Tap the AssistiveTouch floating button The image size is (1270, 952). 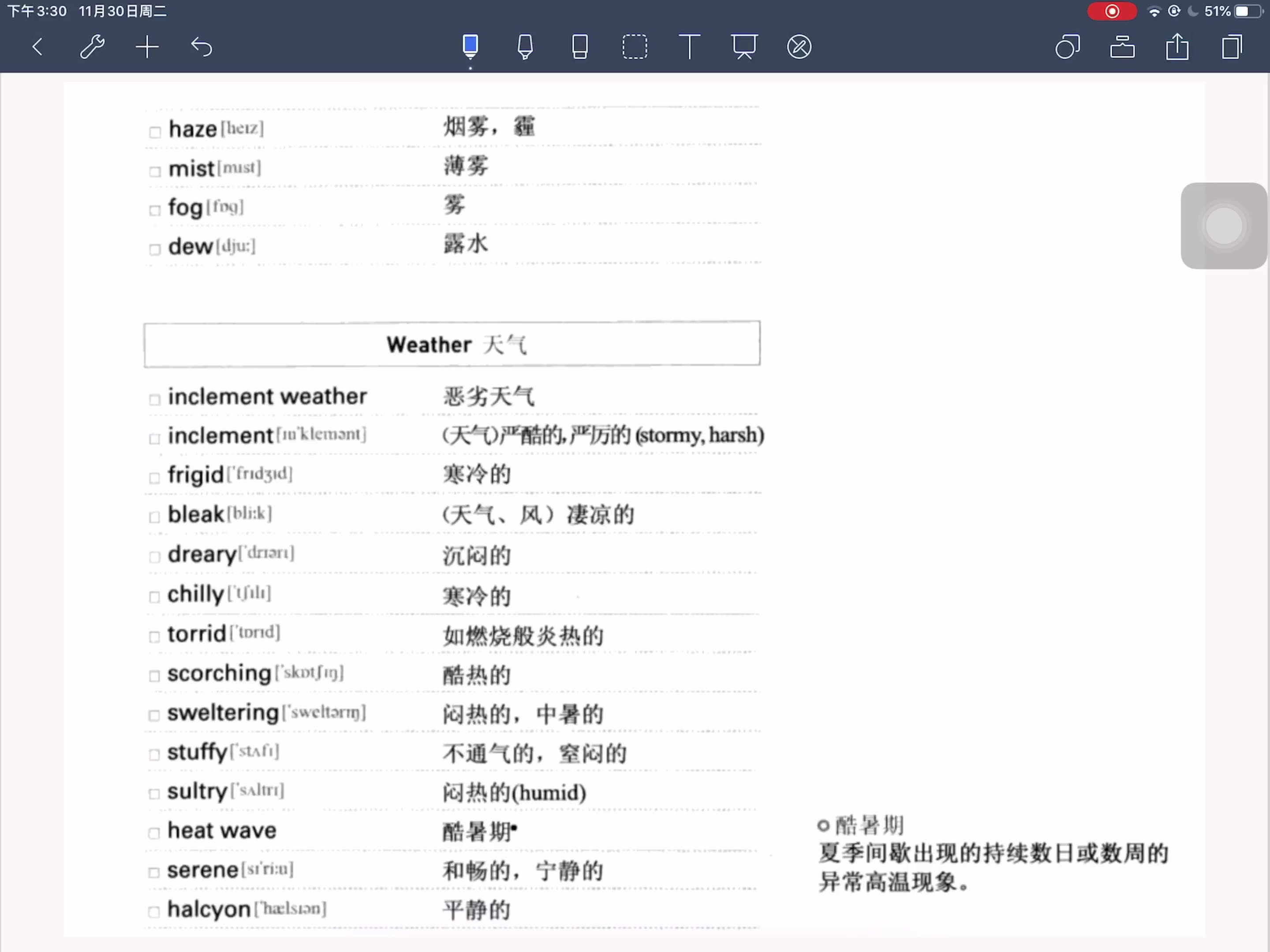(x=1224, y=226)
